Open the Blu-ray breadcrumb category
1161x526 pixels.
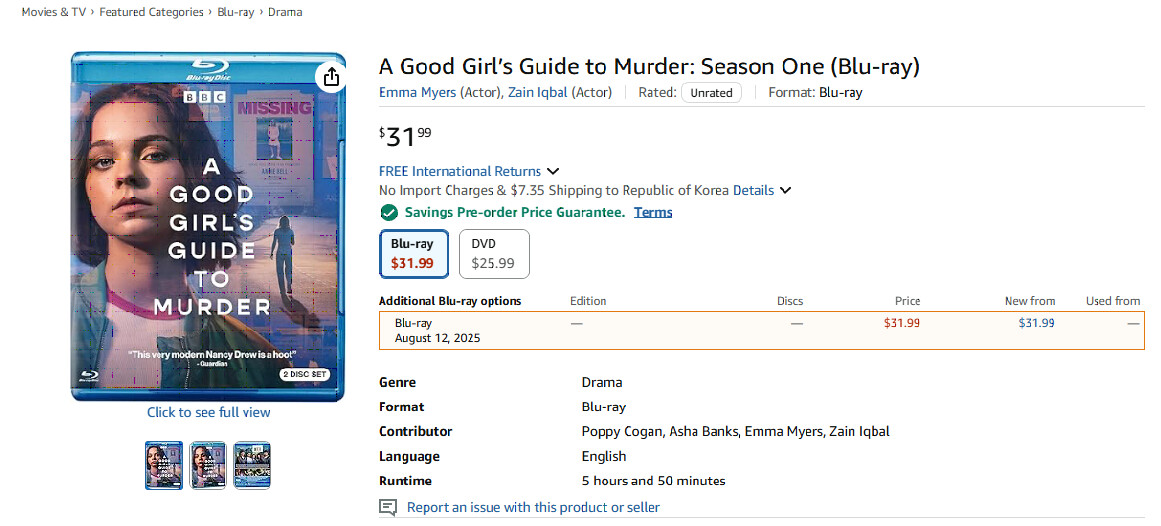click(x=236, y=12)
